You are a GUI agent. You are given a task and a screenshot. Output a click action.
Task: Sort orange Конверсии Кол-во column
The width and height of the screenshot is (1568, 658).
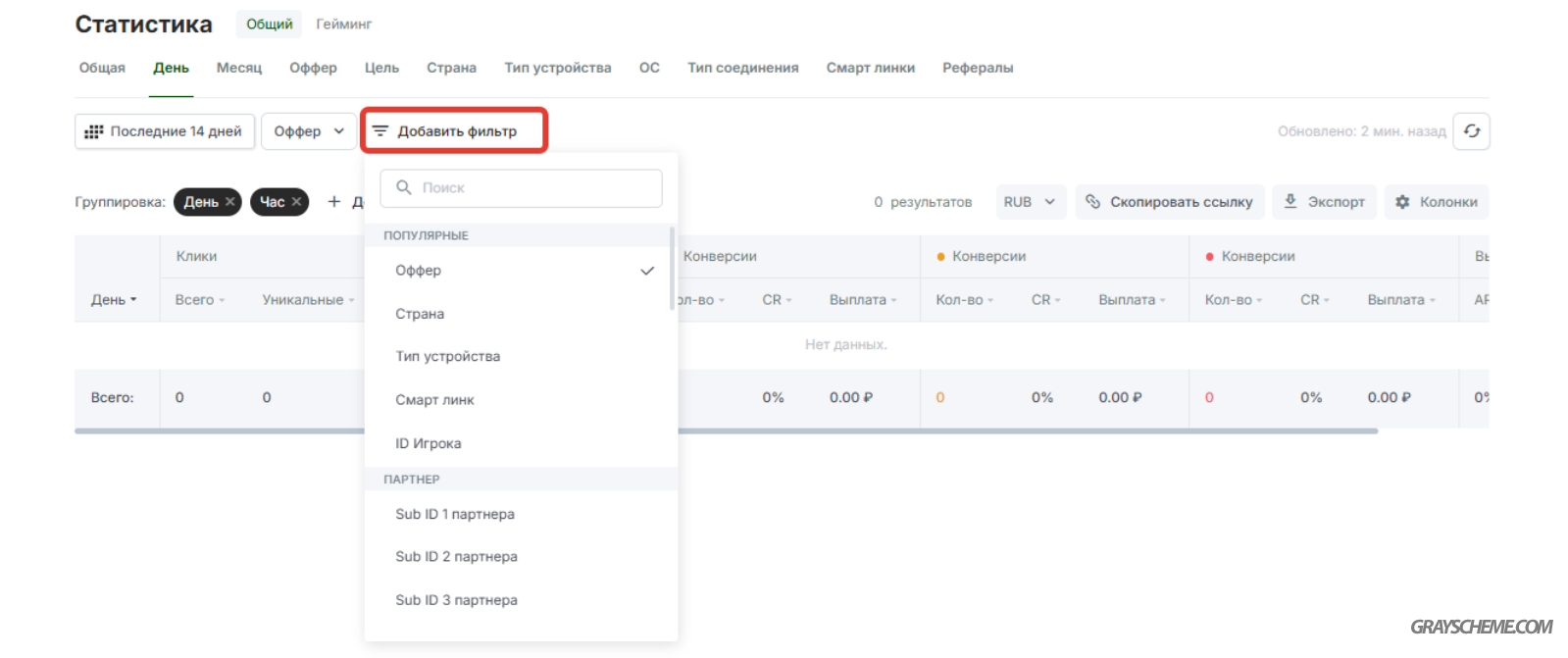coord(964,300)
